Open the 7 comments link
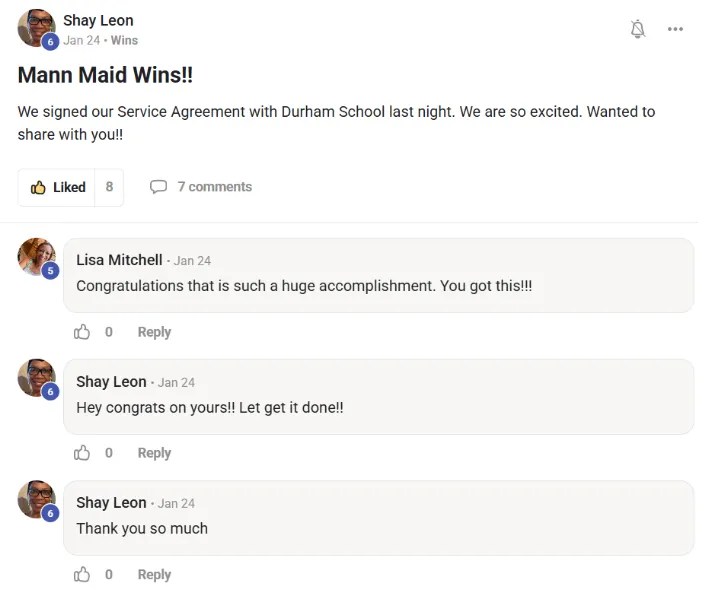 click(214, 187)
